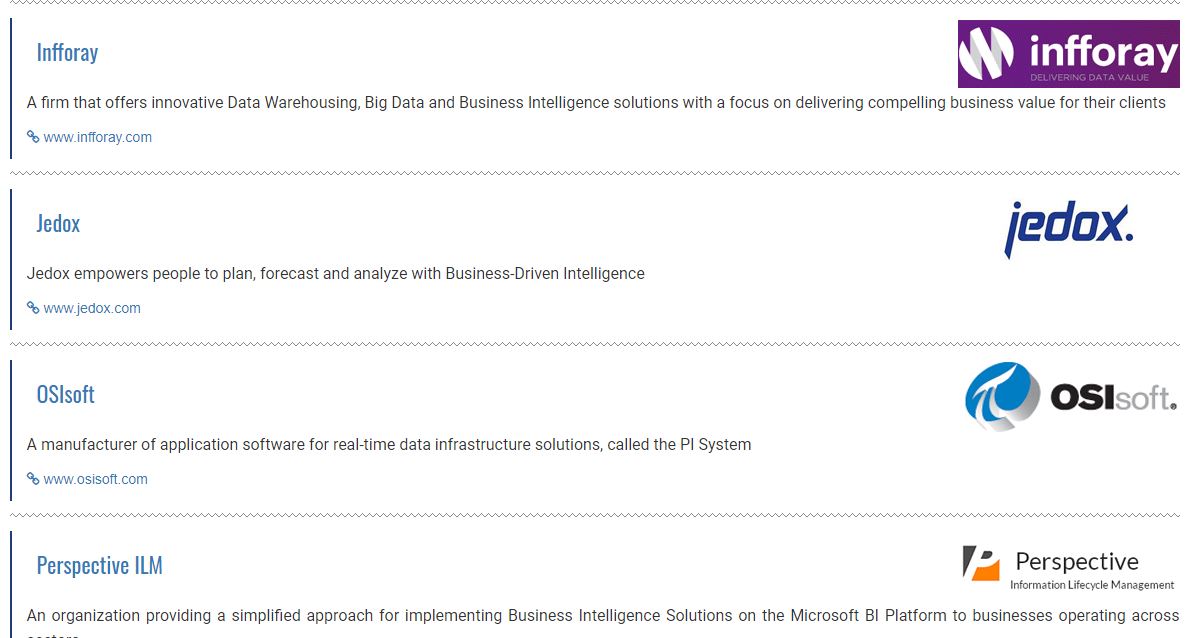Click the Perspective Information Lifecycle Management logo
1199x638 pixels.
click(1068, 568)
